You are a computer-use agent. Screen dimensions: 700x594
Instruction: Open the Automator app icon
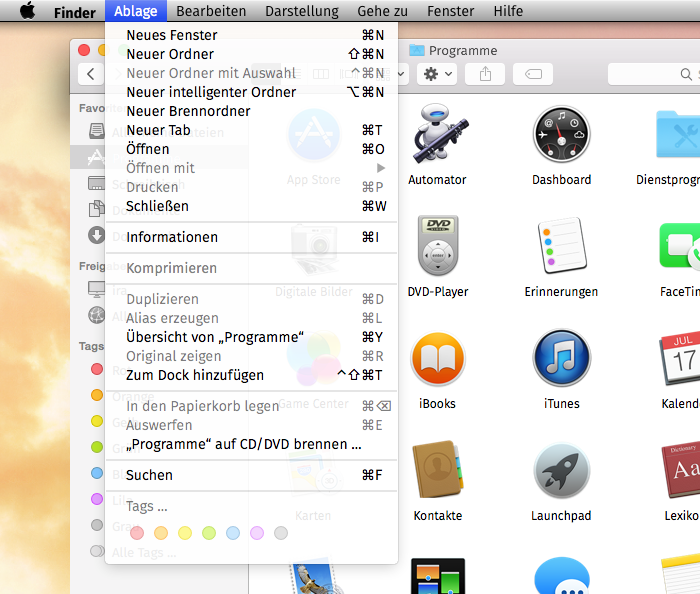point(440,133)
